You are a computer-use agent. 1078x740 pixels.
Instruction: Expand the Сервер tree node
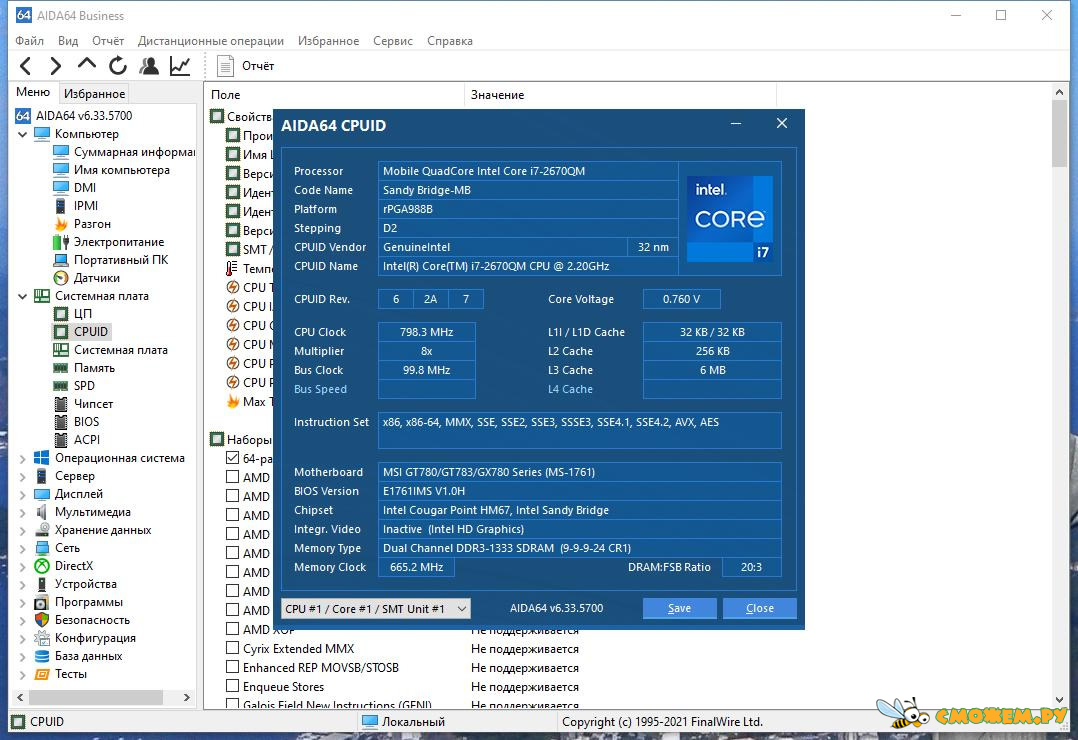23,477
